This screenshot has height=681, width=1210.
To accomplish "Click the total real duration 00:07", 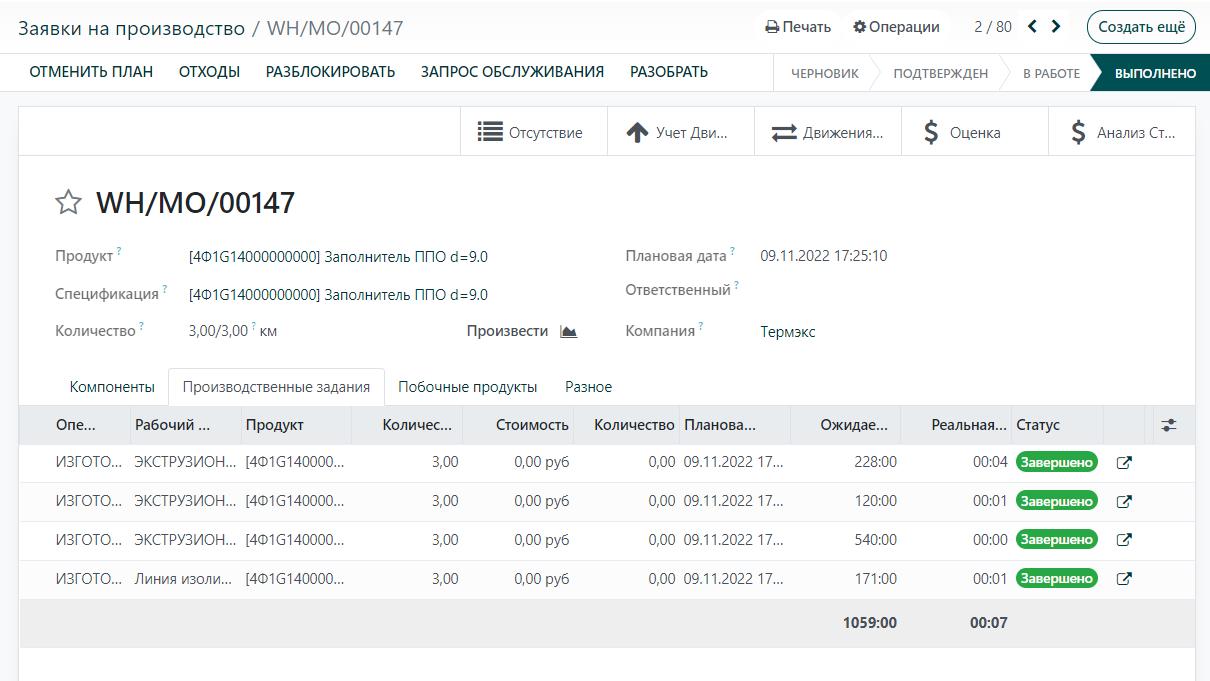I will point(988,623).
